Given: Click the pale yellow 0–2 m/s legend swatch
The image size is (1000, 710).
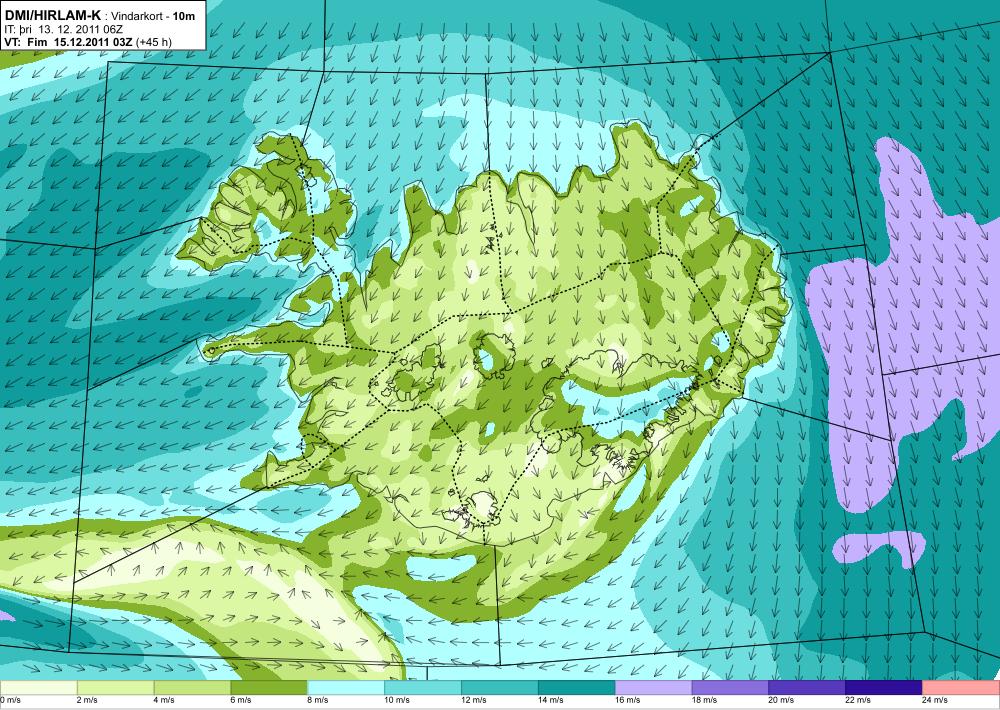Looking at the screenshot, I should 38,688.
